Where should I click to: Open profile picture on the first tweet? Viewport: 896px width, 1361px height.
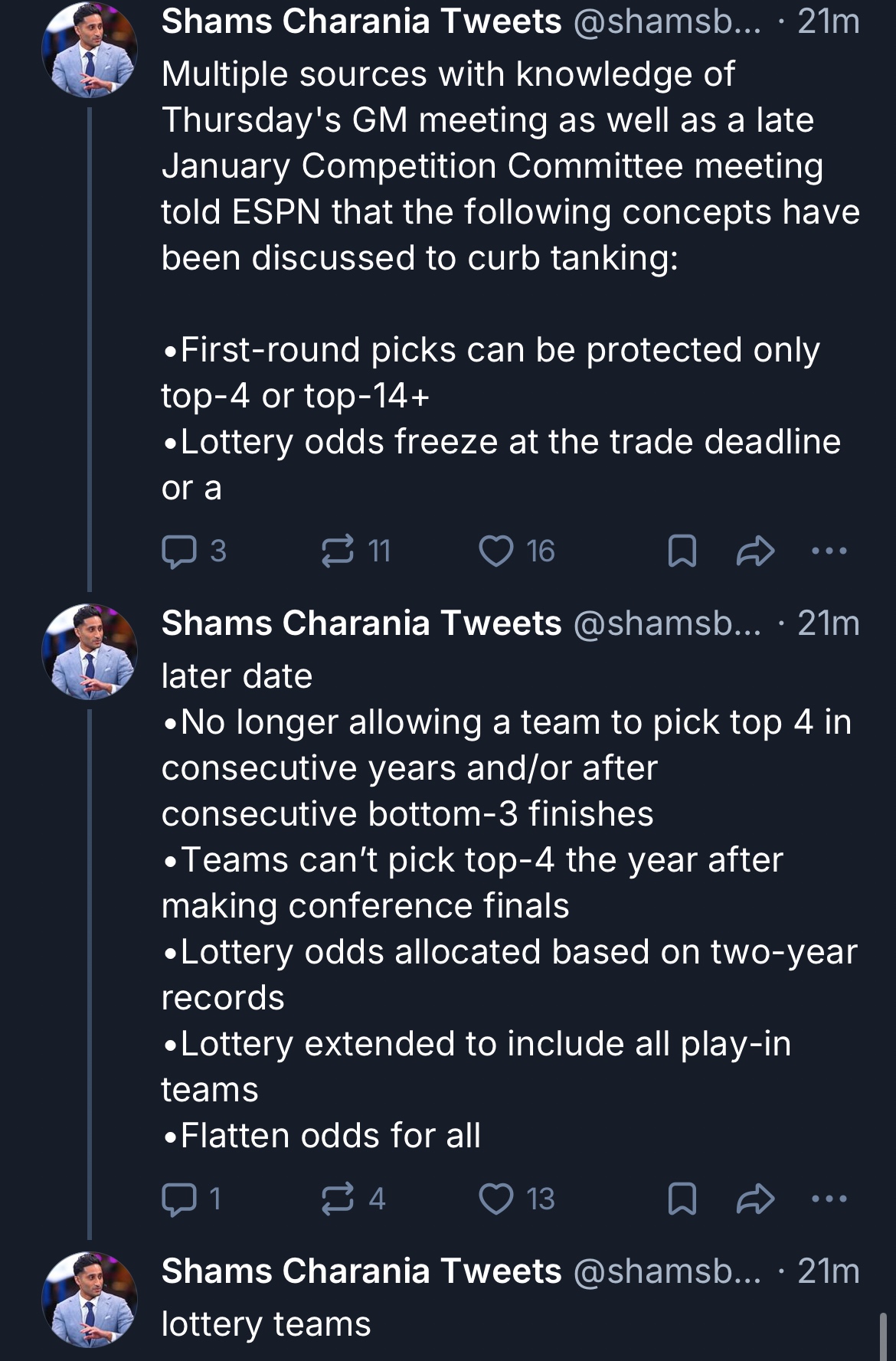click(x=90, y=50)
